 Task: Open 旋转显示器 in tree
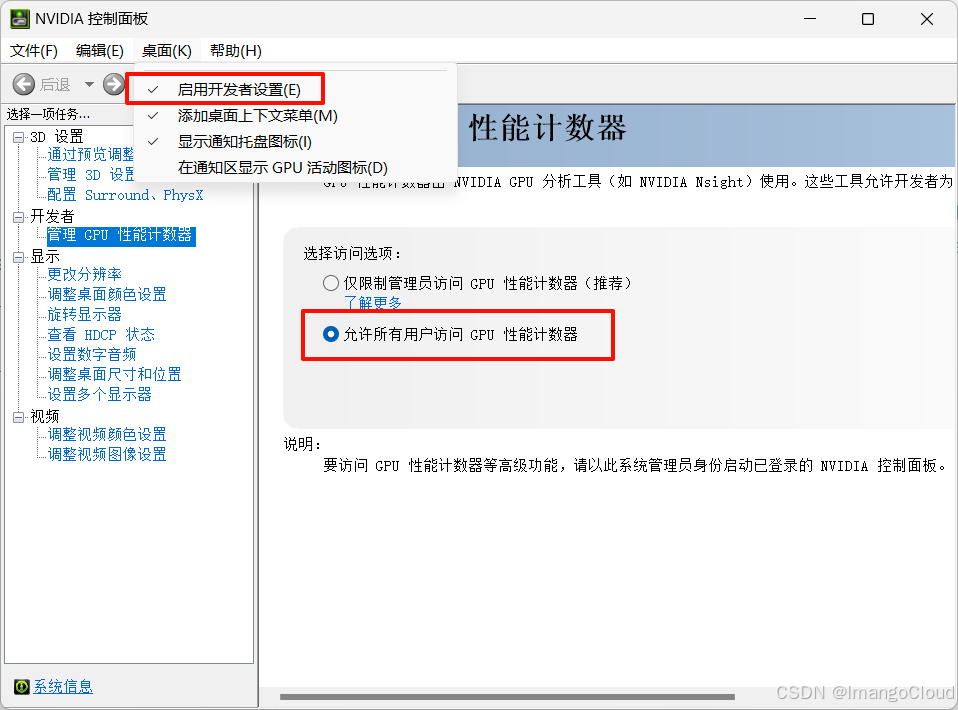[84, 315]
